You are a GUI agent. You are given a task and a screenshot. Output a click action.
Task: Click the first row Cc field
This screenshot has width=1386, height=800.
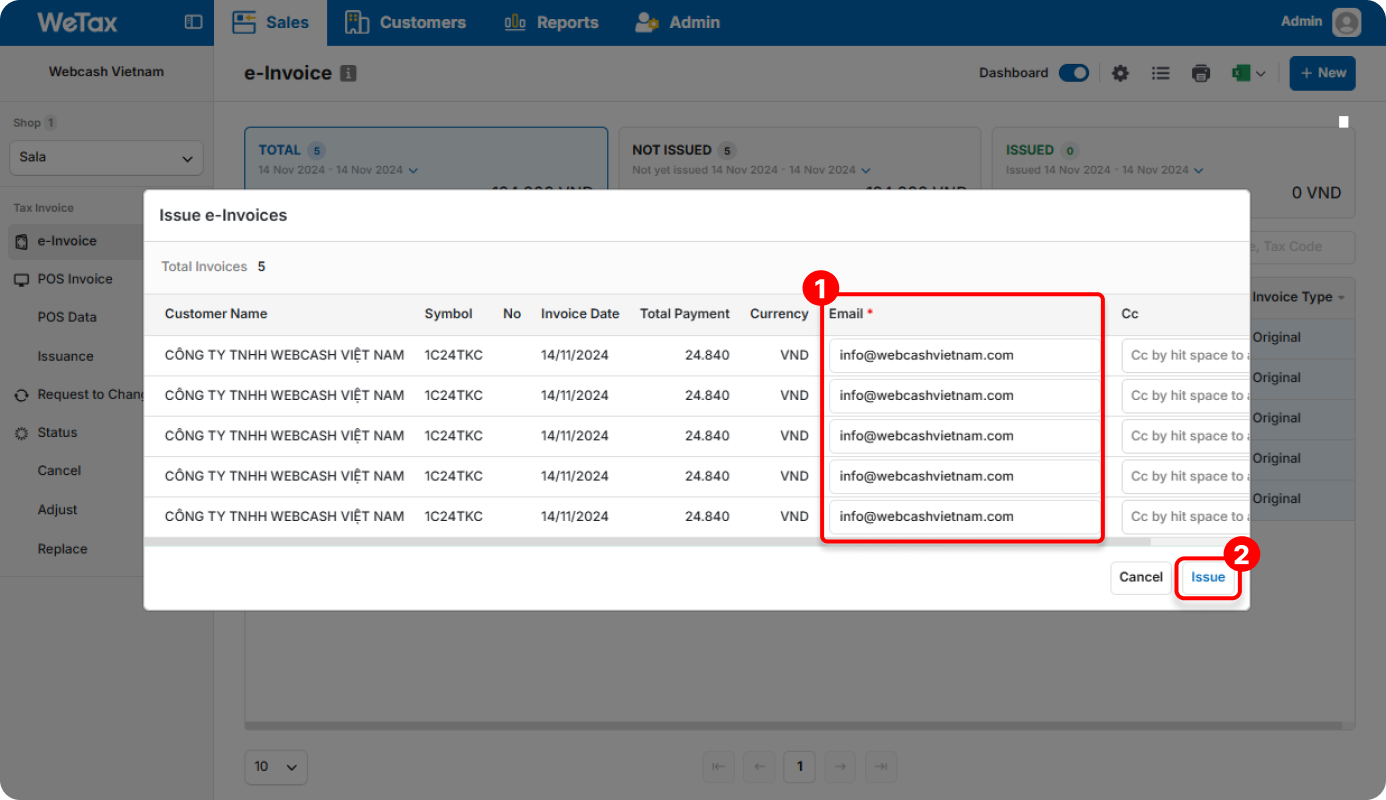(1185, 355)
